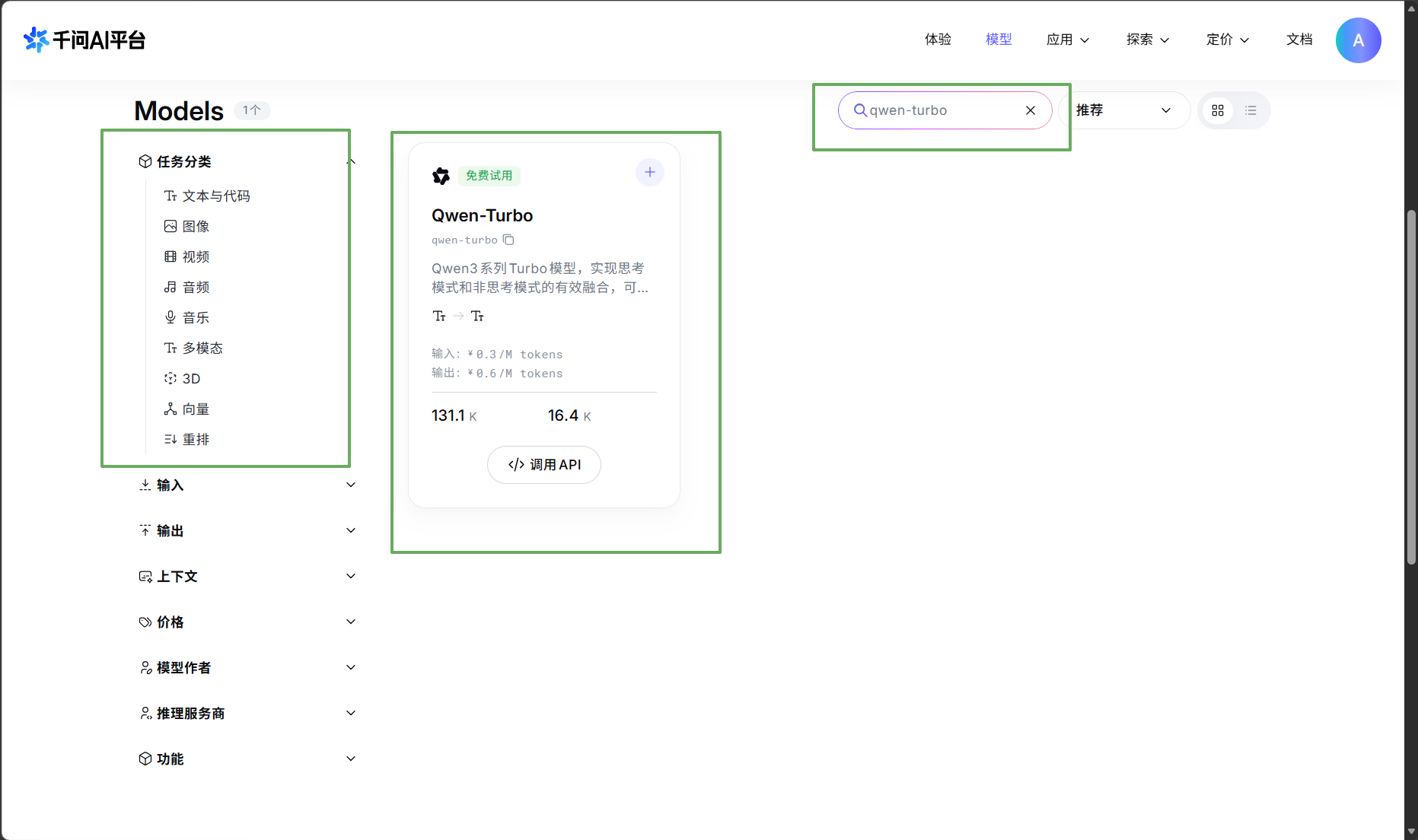The height and width of the screenshot is (840, 1418).
Task: Click the Qwen-Turbo model logo icon
Action: pyautogui.click(x=441, y=176)
